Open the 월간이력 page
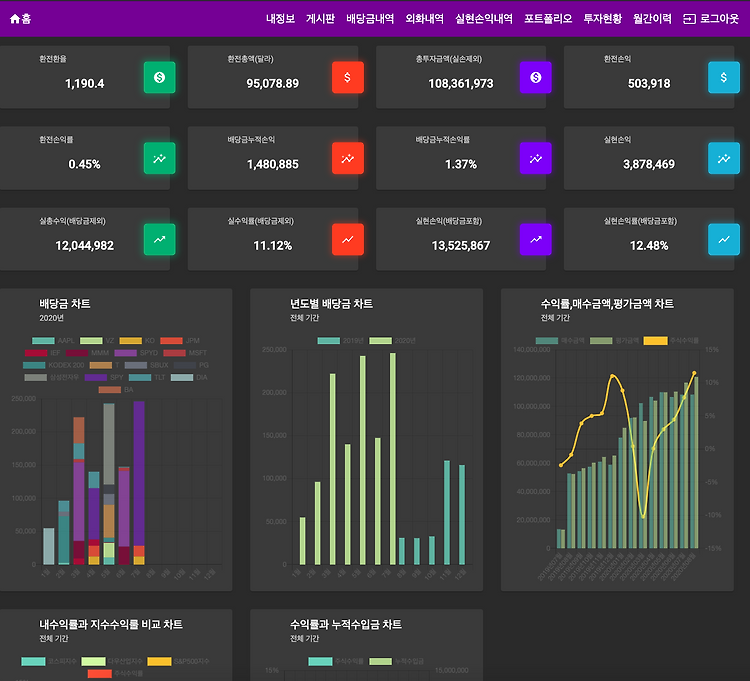This screenshot has width=750, height=681. [x=652, y=19]
